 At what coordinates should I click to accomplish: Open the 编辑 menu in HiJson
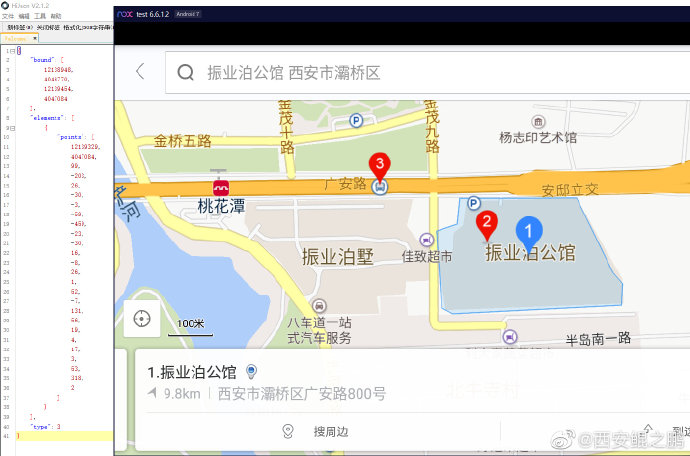click(24, 16)
